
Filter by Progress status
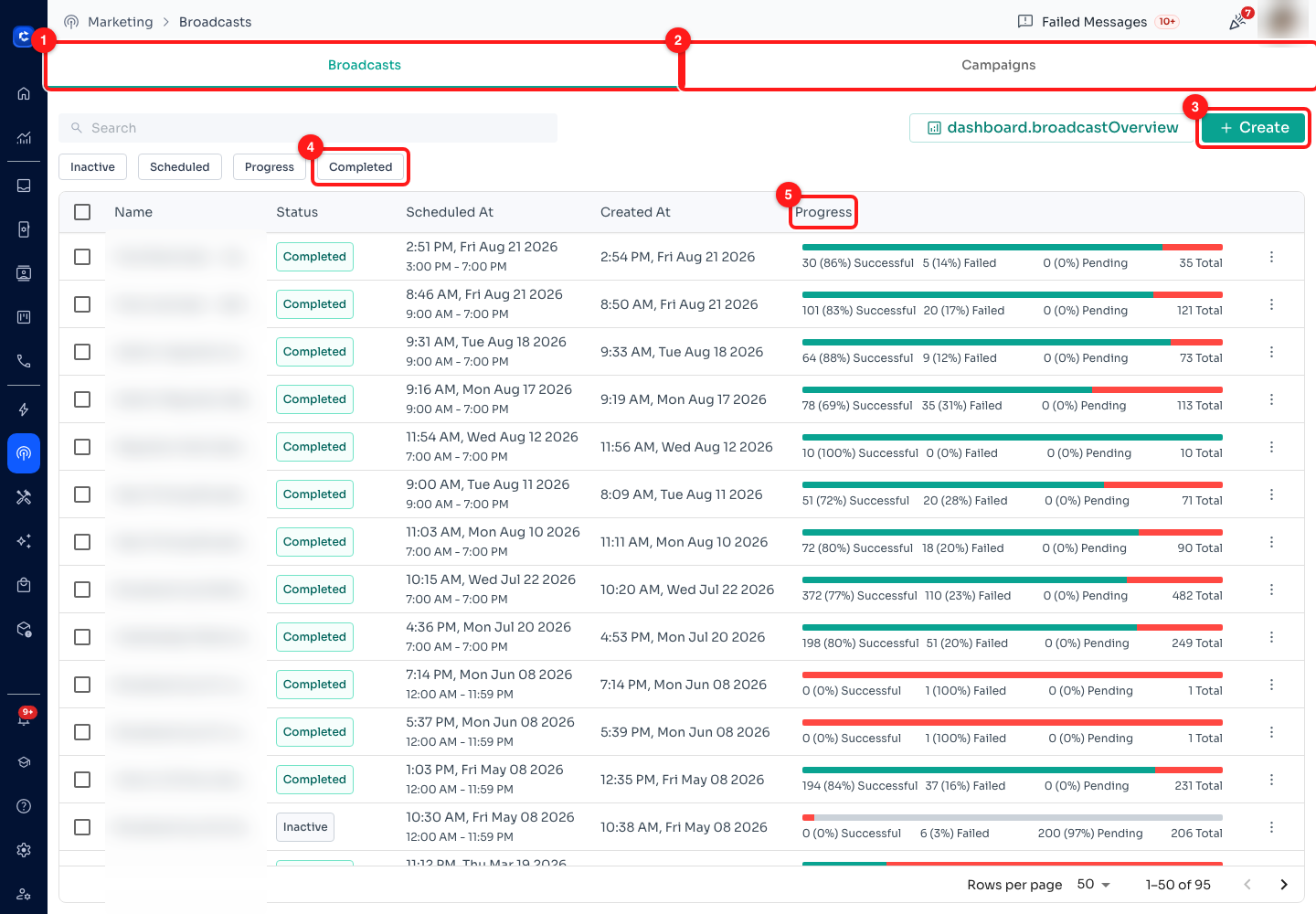pos(269,167)
